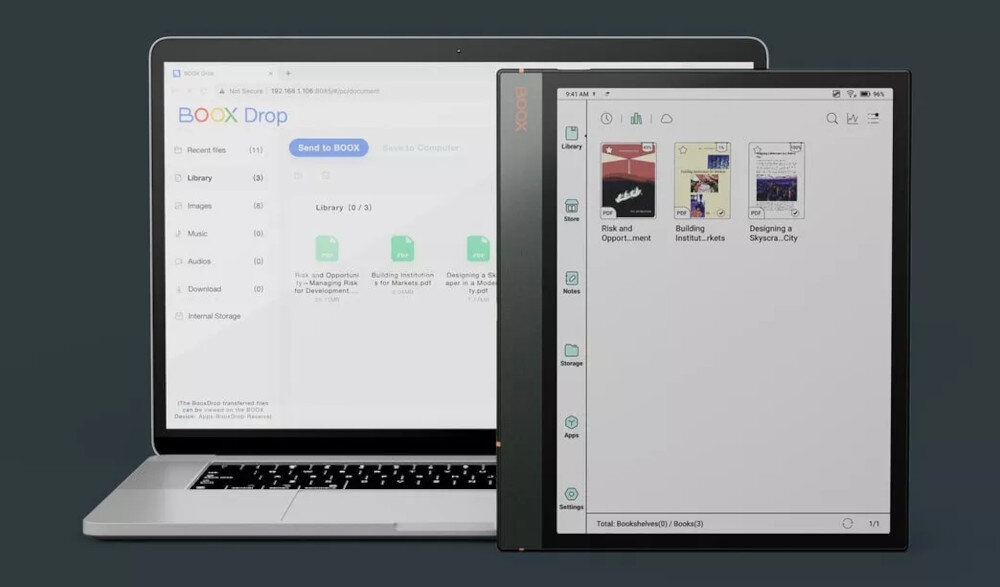Open Notes on the tablet sidebar
The image size is (1000, 587).
[571, 283]
